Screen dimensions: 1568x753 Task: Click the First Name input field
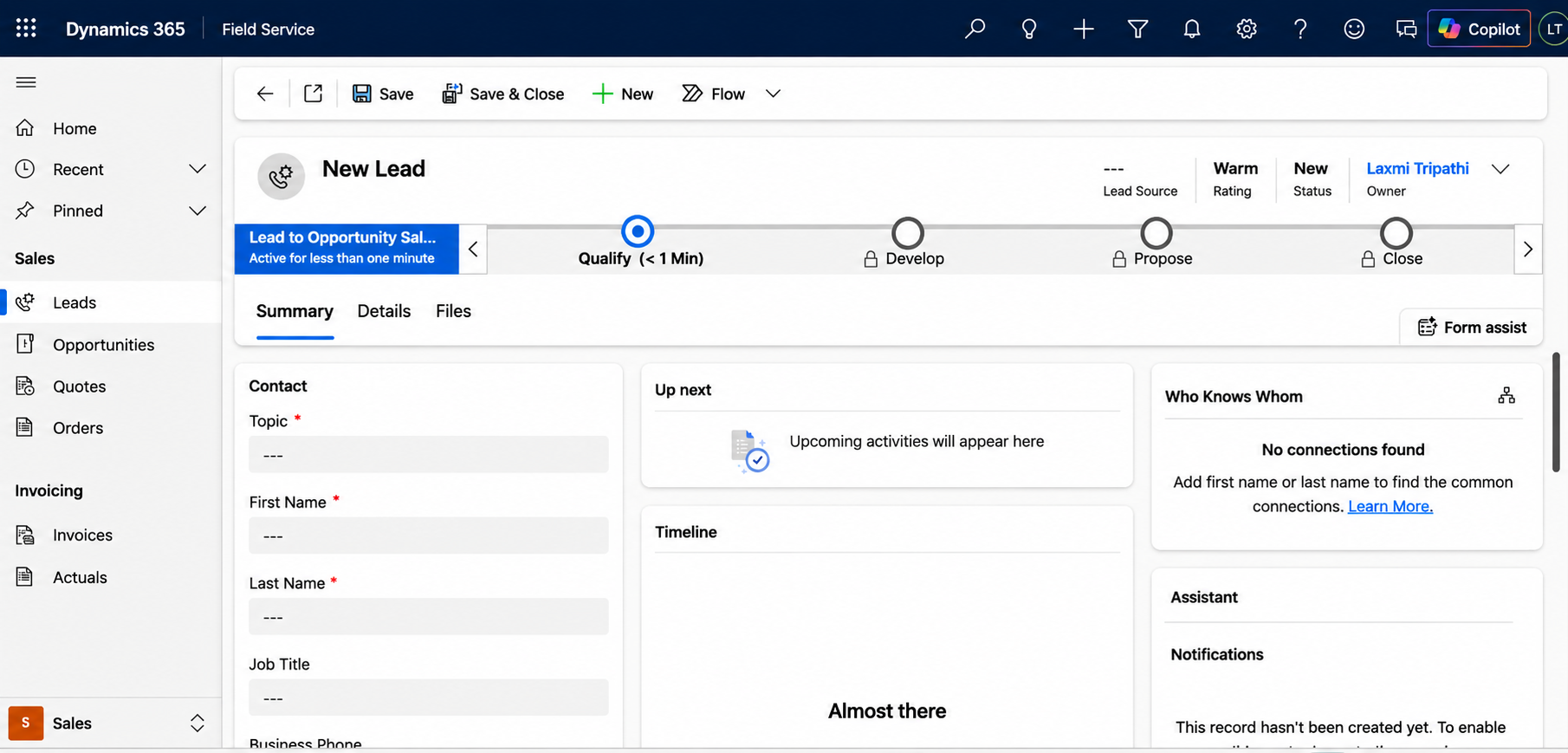(429, 536)
